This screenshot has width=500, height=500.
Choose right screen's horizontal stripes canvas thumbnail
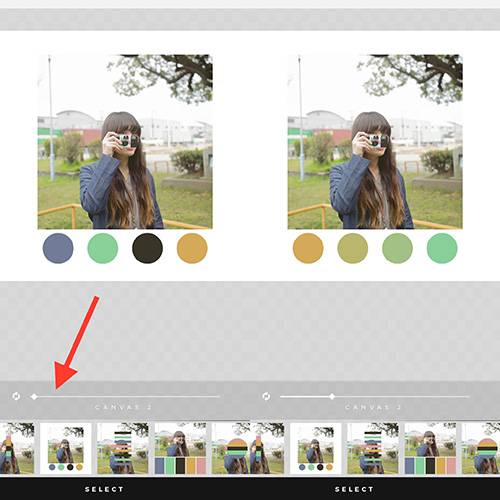[x=373, y=449]
